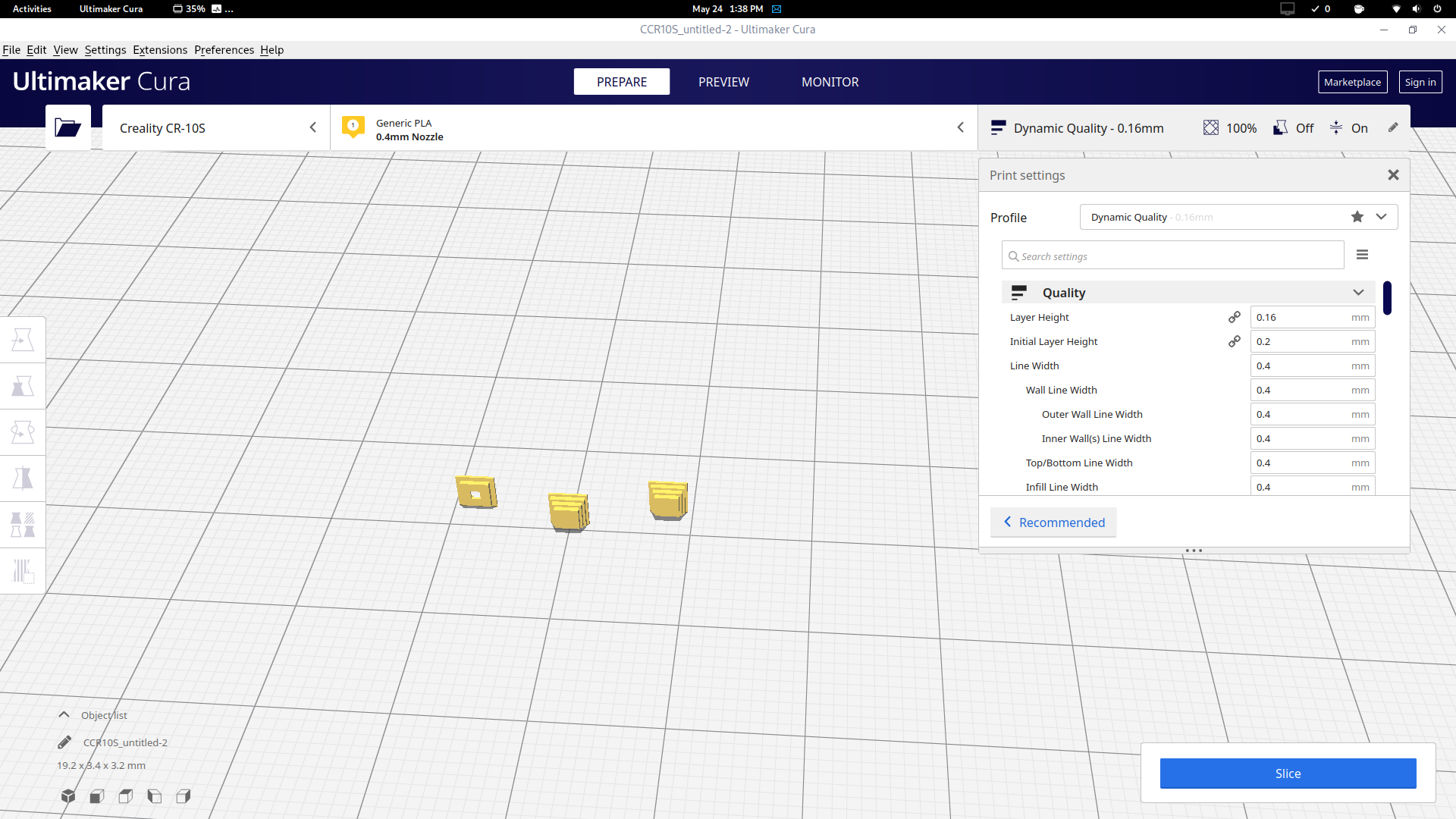Select the right yellow model on buildplate
The height and width of the screenshot is (819, 1456).
tap(668, 500)
